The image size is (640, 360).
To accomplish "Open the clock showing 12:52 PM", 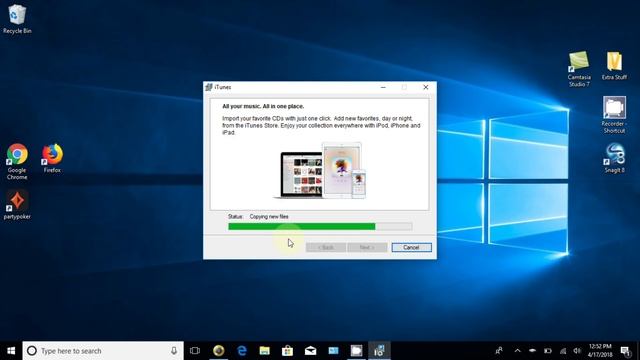I will (x=600, y=351).
